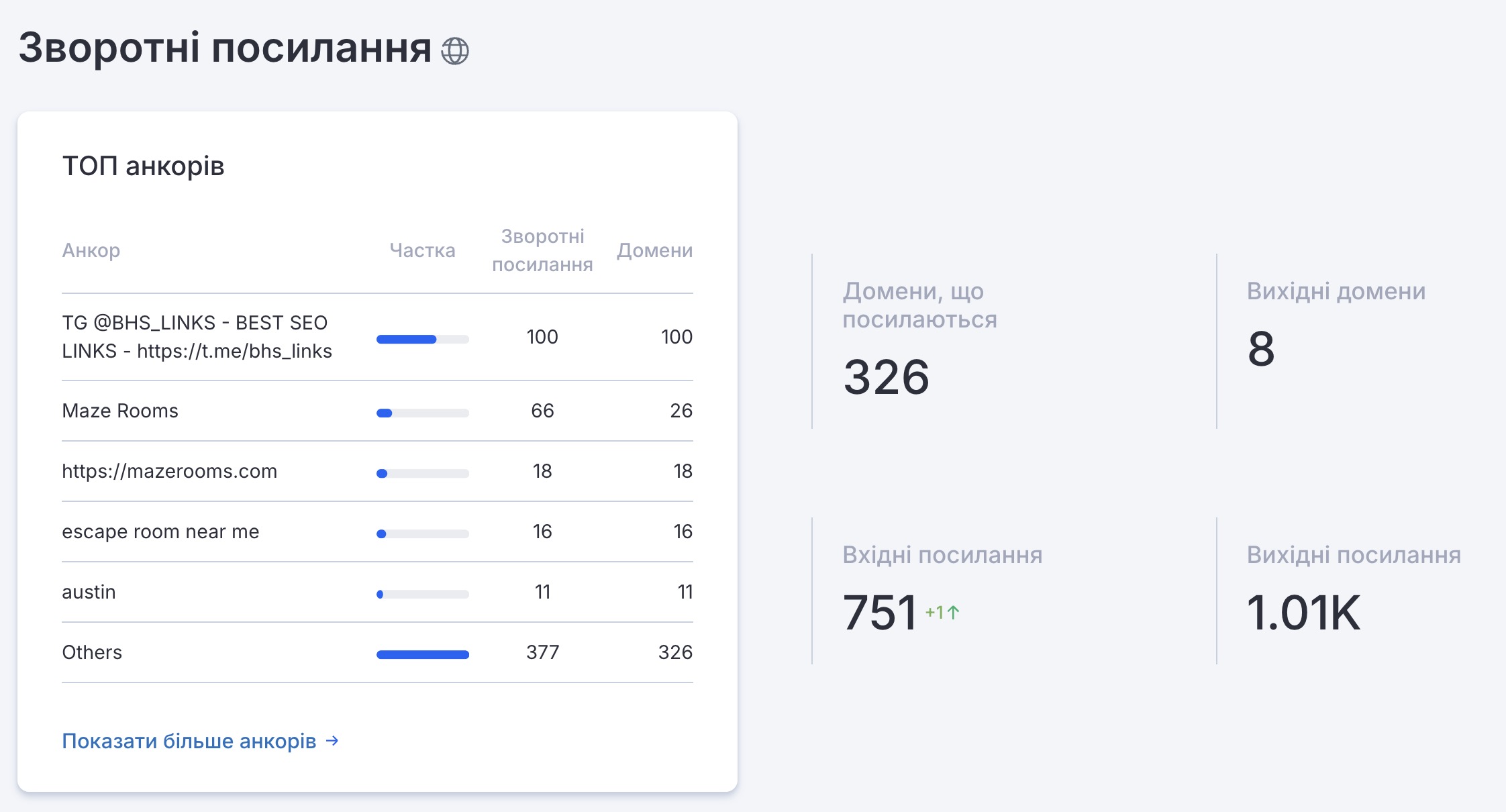
Task: Click 'Зворотні посилання' column header
Action: [542, 250]
